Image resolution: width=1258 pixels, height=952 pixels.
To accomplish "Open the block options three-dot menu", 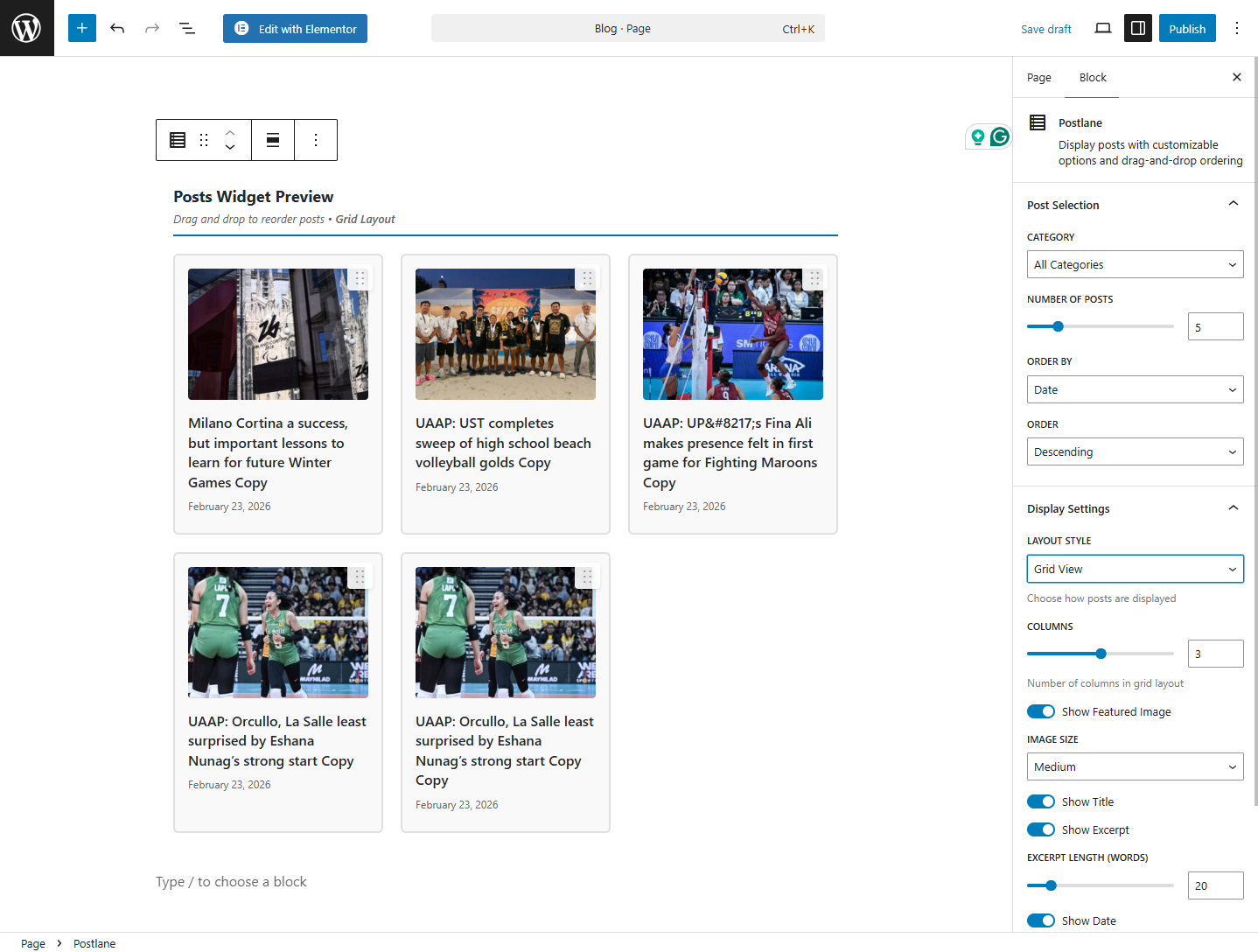I will pos(316,140).
